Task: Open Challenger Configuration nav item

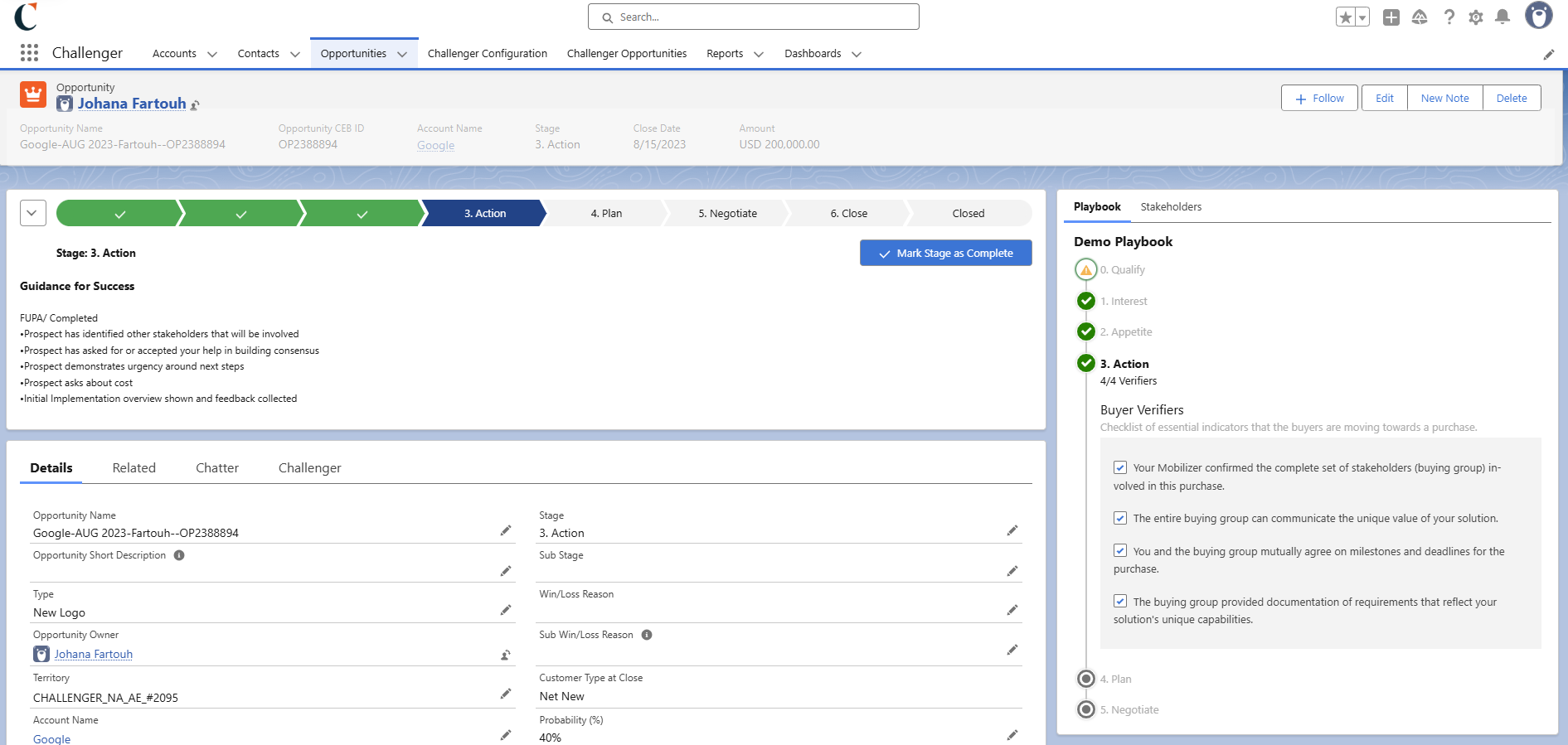Action: click(x=488, y=53)
